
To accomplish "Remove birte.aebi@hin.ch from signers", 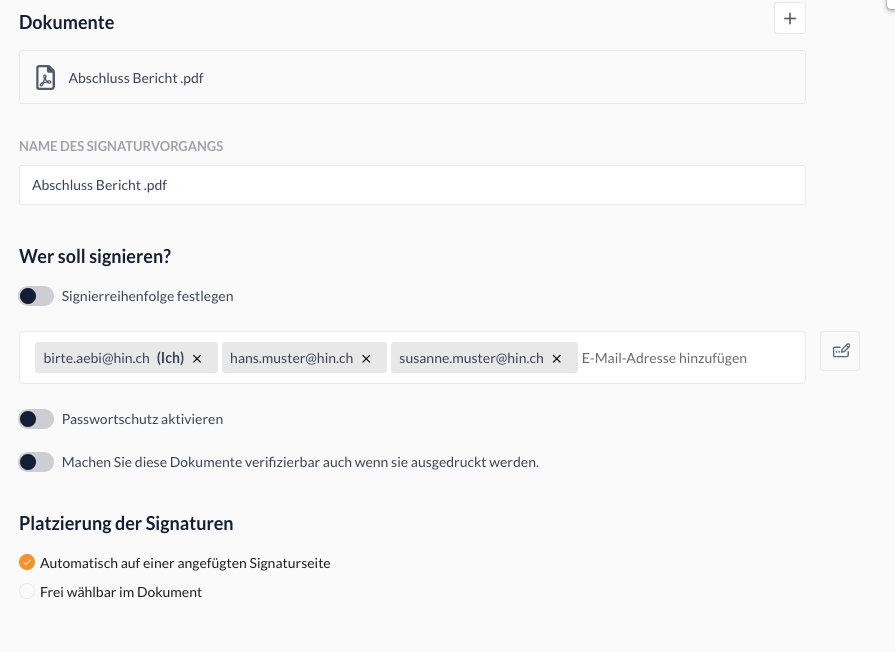I will [x=197, y=359].
